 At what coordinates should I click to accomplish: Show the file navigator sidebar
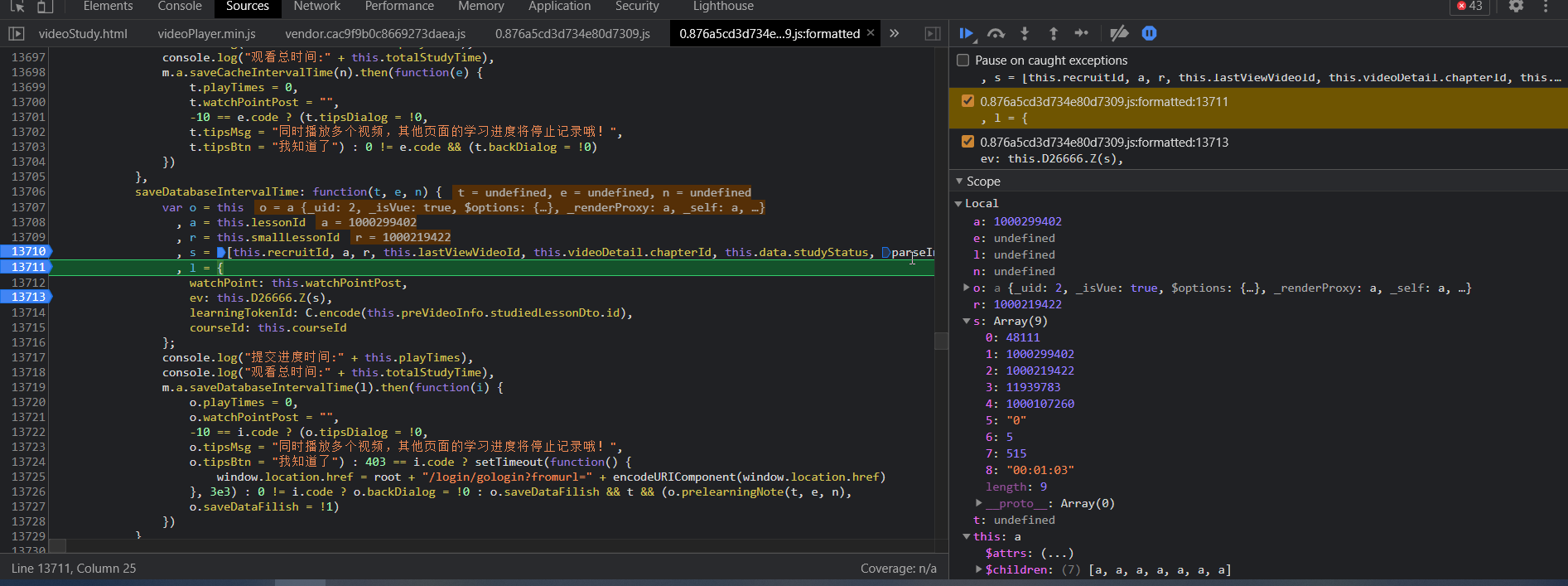point(16,33)
